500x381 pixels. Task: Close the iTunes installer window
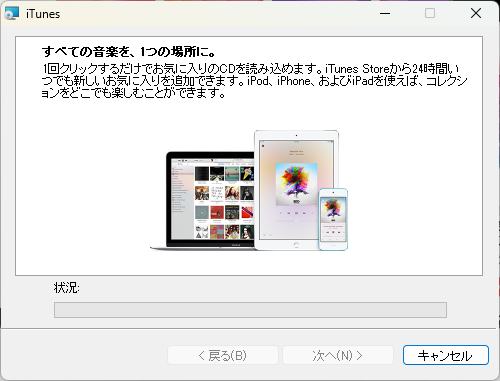click(476, 14)
